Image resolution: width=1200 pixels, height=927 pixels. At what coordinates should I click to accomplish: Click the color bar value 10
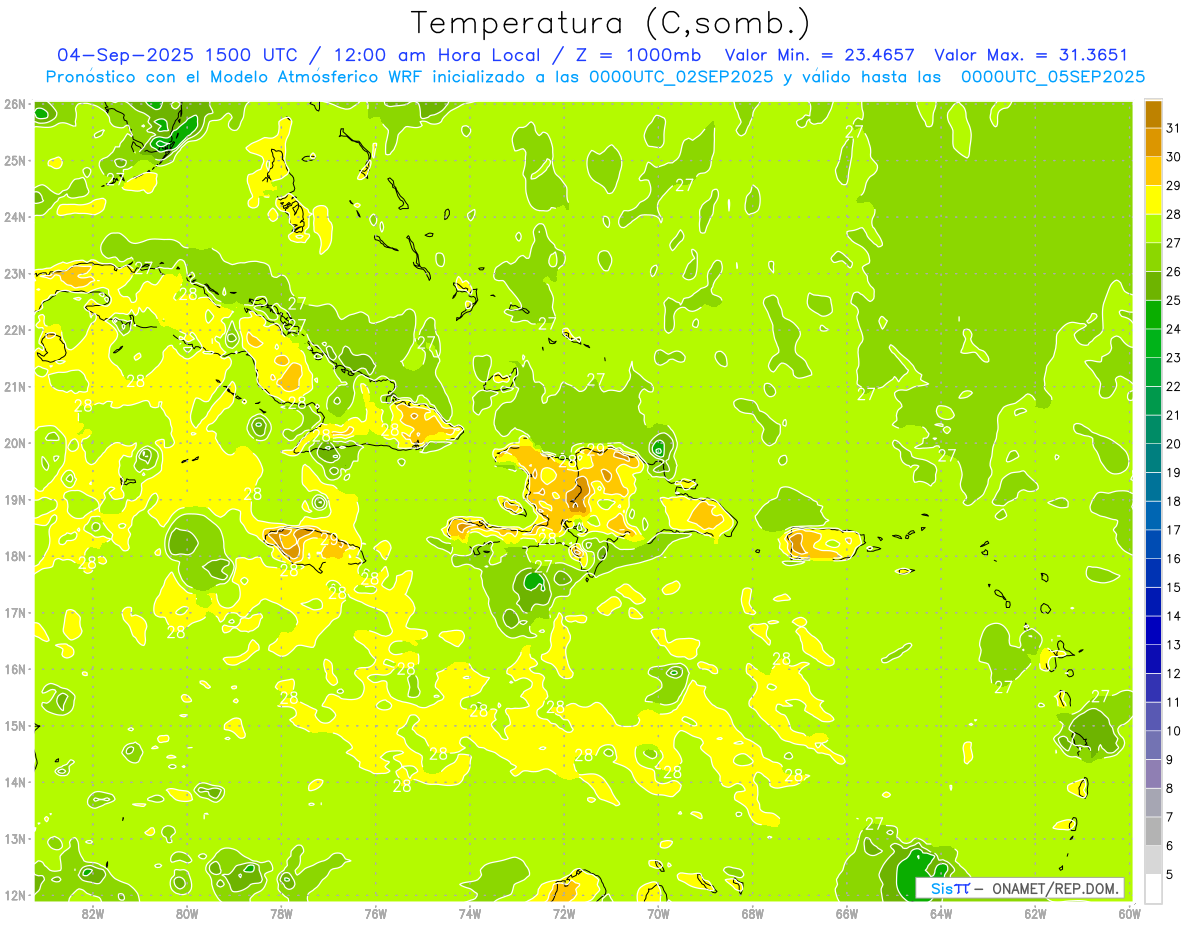[x=1173, y=731]
